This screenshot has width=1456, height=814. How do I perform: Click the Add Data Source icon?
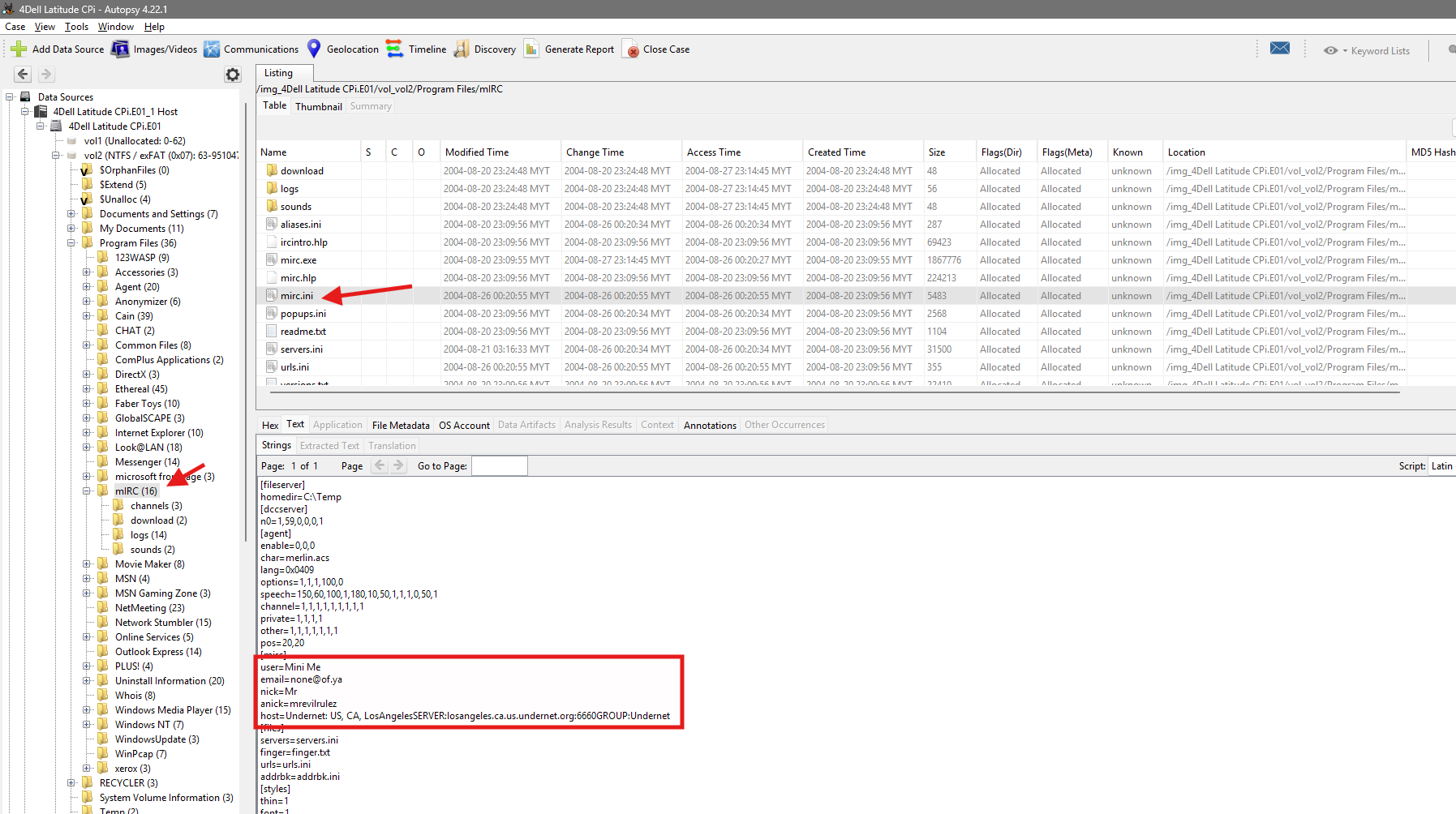[x=19, y=49]
